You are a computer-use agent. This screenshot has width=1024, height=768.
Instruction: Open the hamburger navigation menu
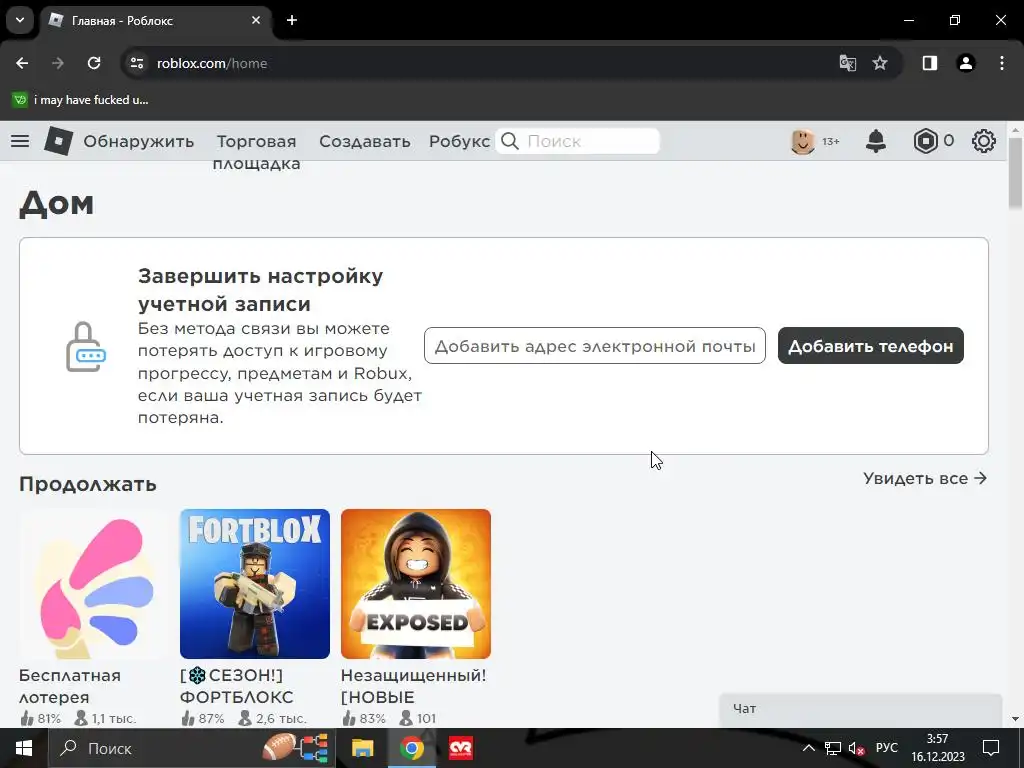20,141
